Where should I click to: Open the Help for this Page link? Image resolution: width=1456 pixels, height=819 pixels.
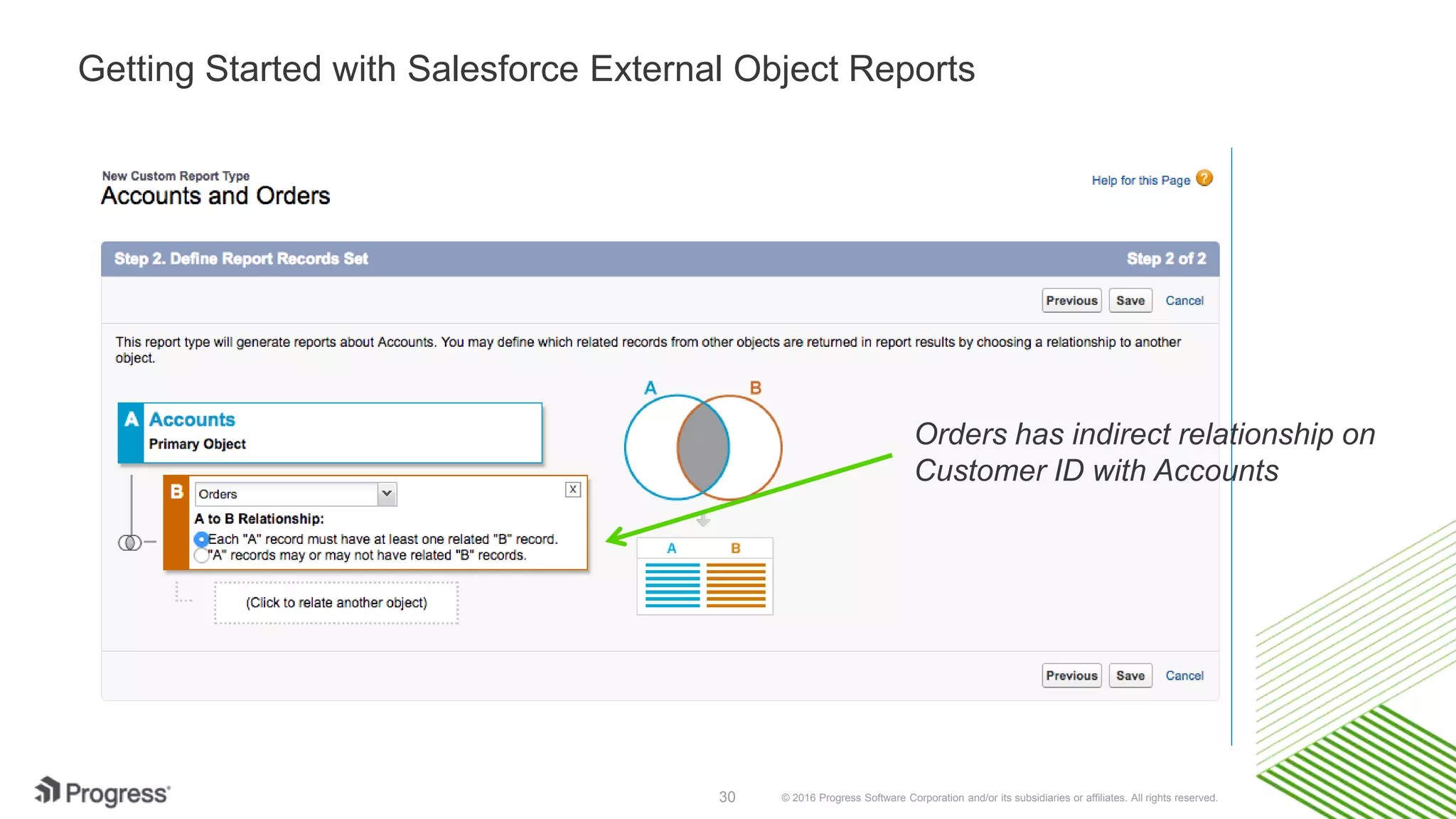click(x=1140, y=181)
